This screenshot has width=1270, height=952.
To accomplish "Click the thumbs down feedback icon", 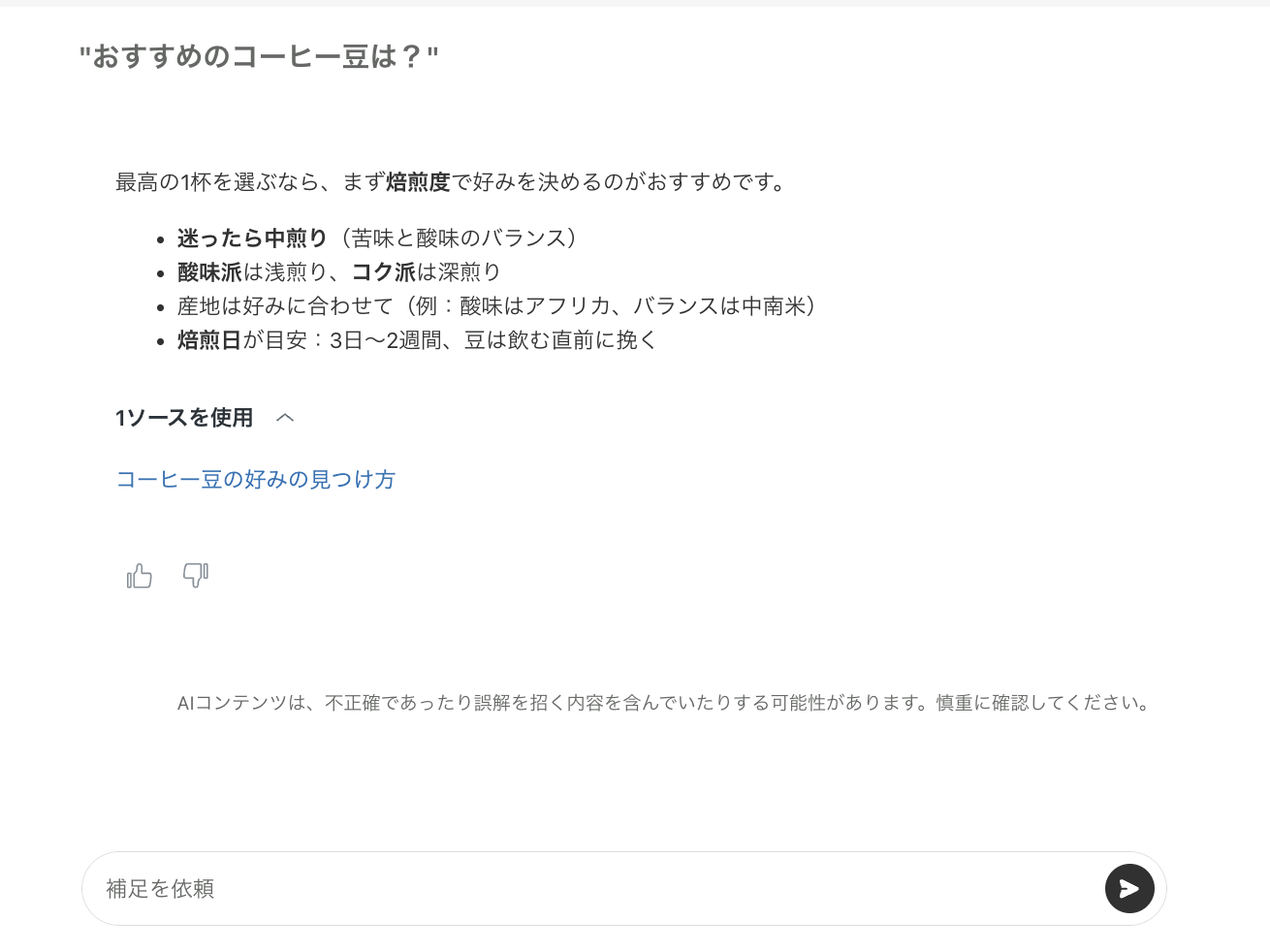I will pos(196,576).
